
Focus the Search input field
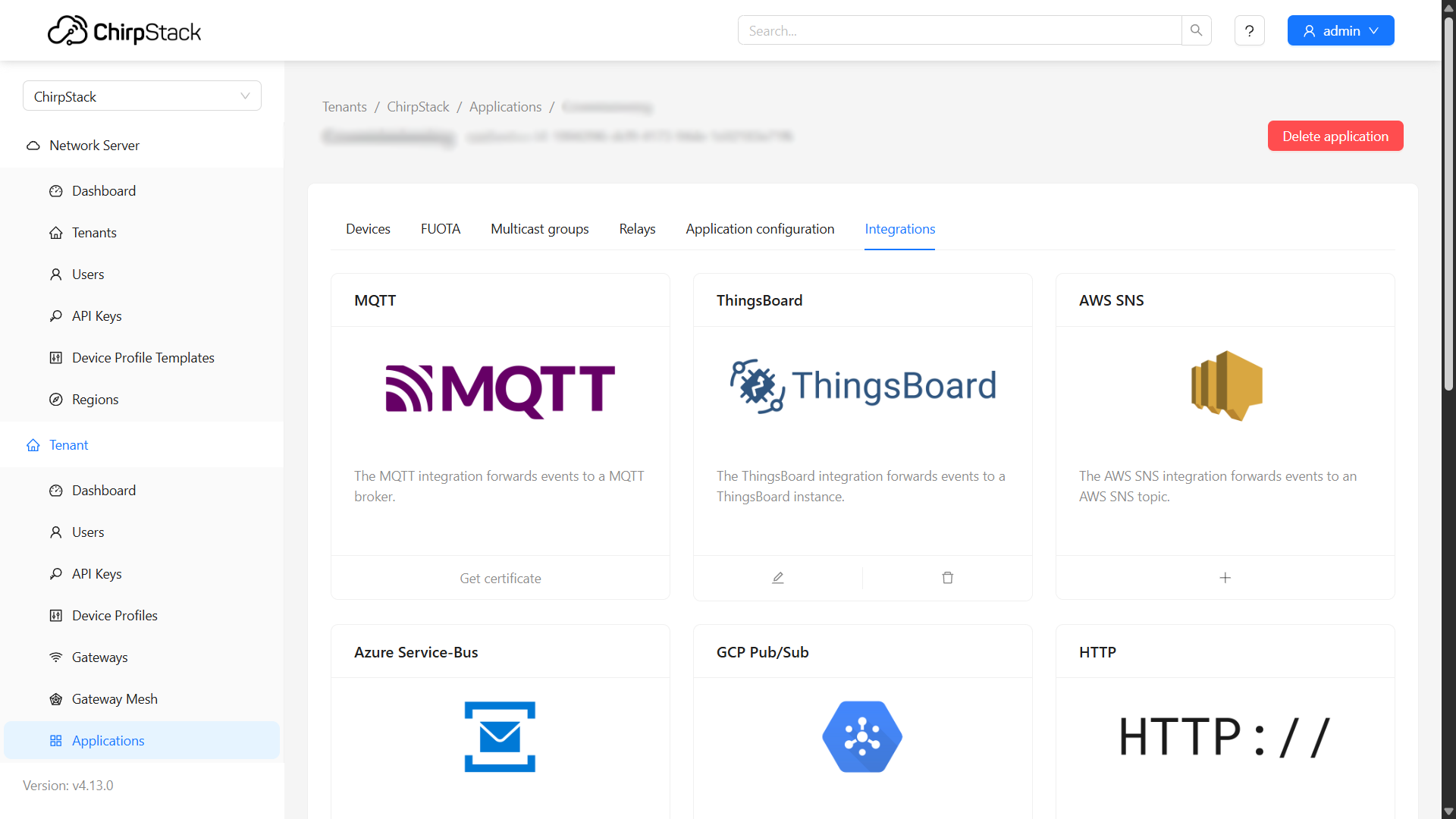pos(959,31)
